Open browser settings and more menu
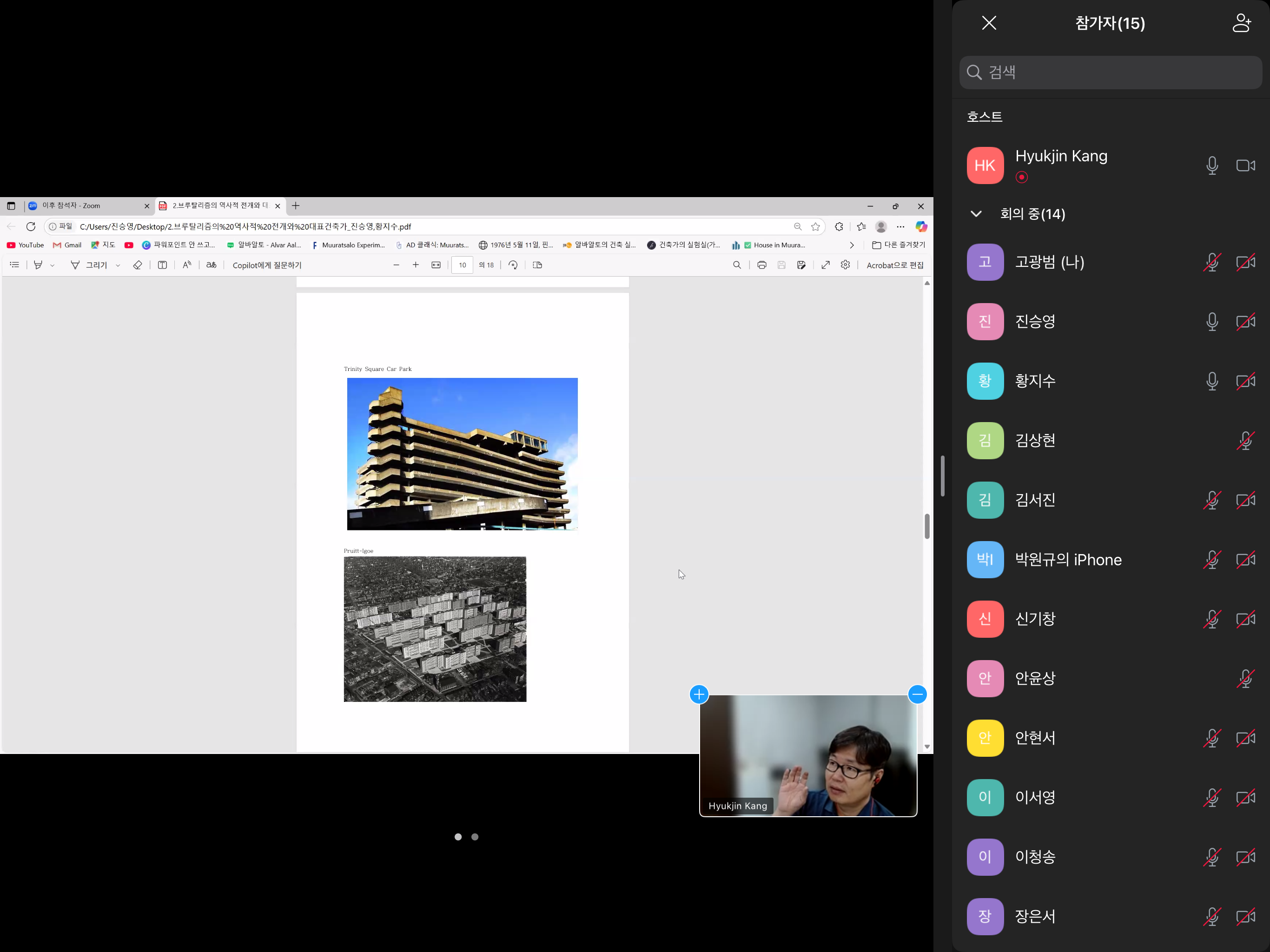 coord(900,227)
